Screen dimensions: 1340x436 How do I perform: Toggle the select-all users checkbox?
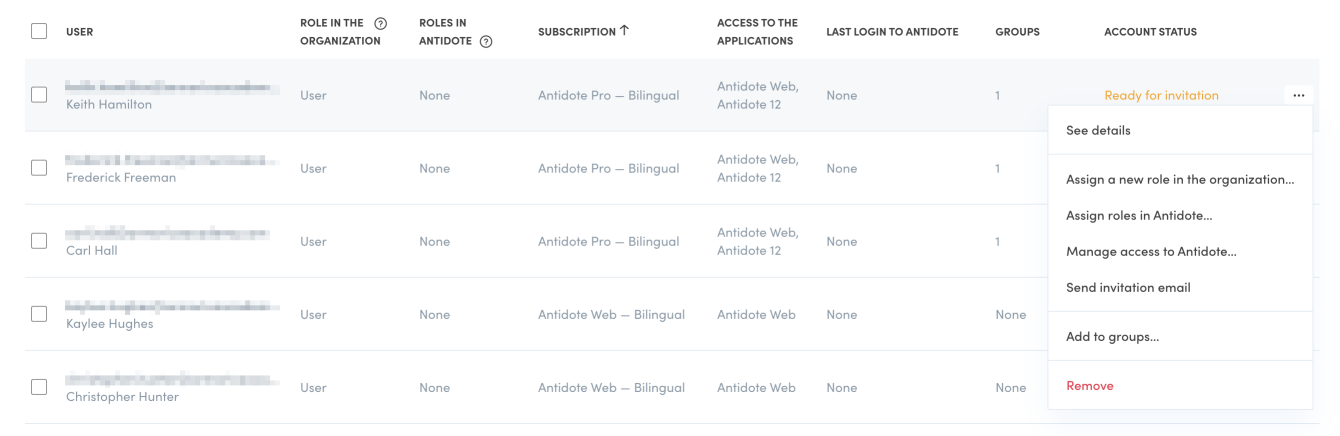click(x=39, y=31)
